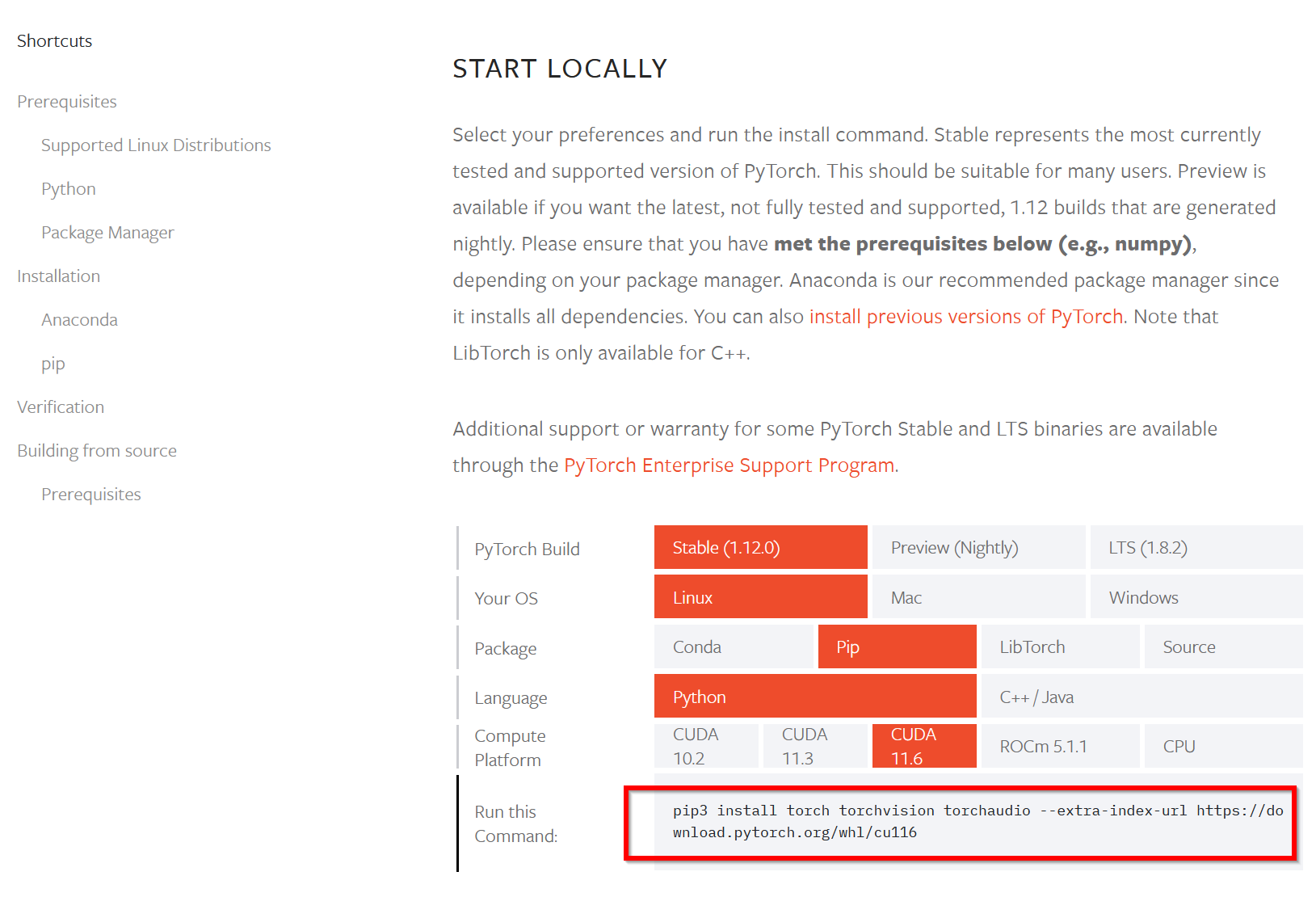Select Pip package option
This screenshot has width=1316, height=897.
(x=897, y=646)
